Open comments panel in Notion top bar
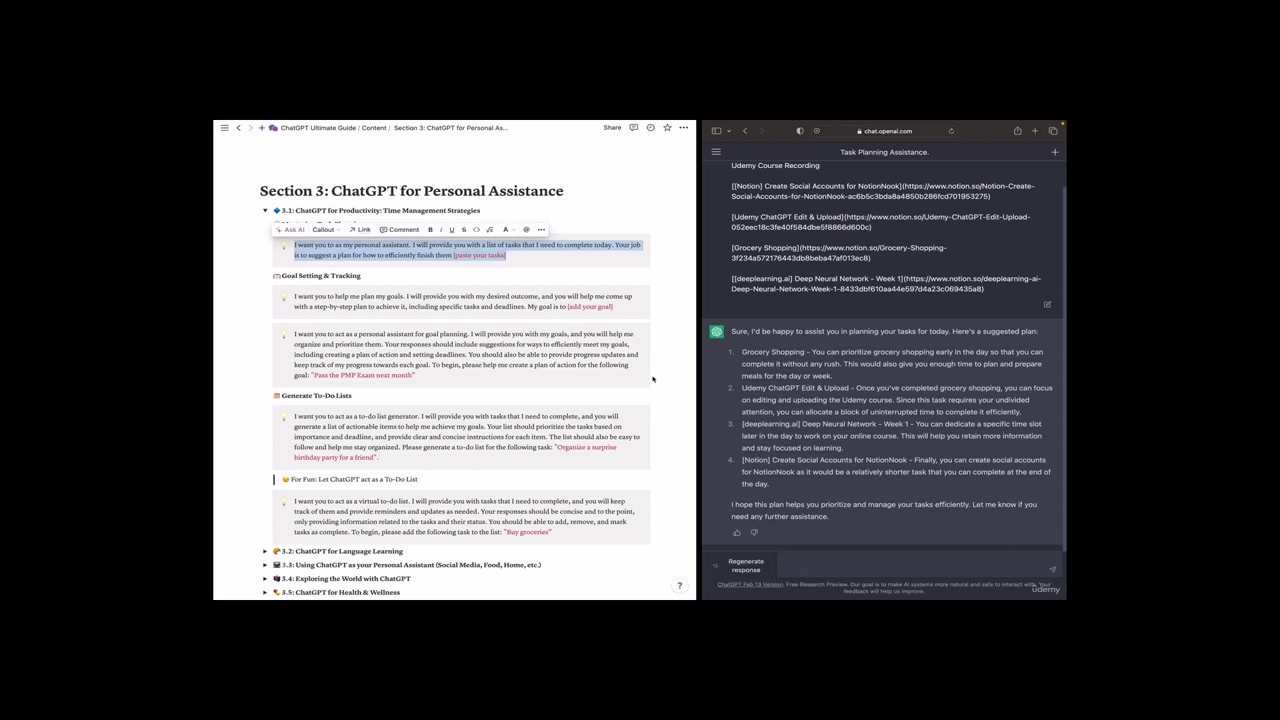Screen dimensions: 1280x720 633,128
